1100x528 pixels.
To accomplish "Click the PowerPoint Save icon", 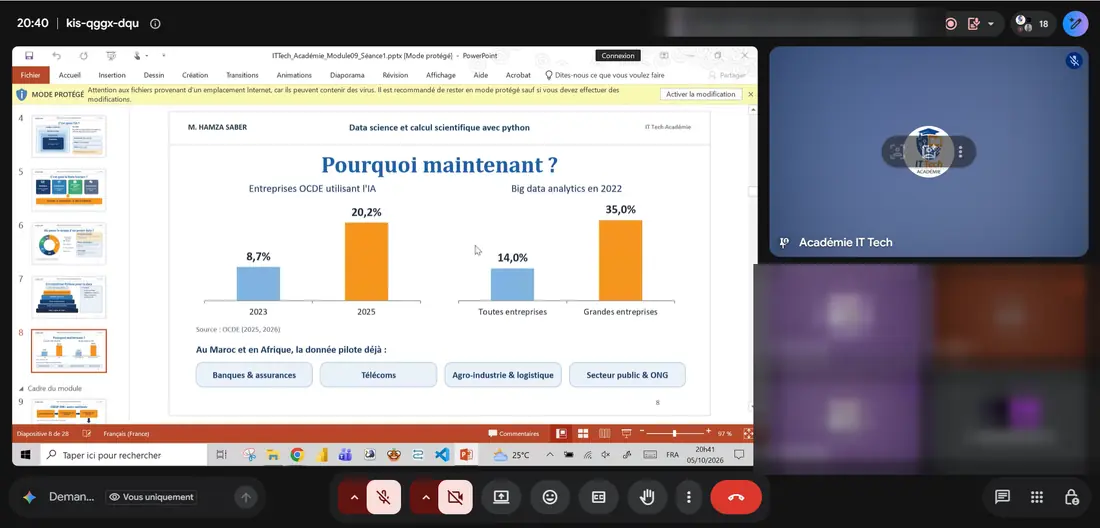I will [x=29, y=55].
